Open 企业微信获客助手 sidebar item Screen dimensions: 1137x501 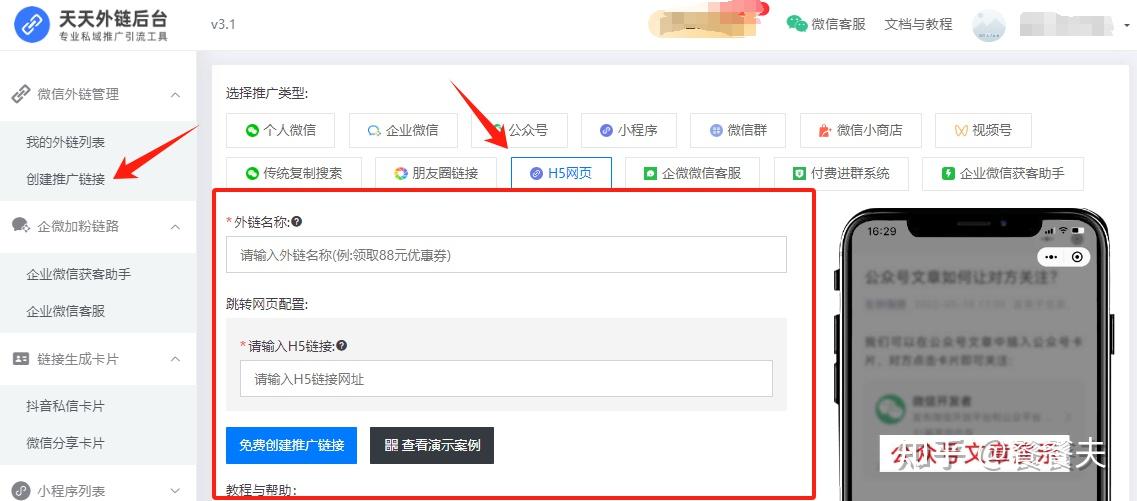pos(78,274)
